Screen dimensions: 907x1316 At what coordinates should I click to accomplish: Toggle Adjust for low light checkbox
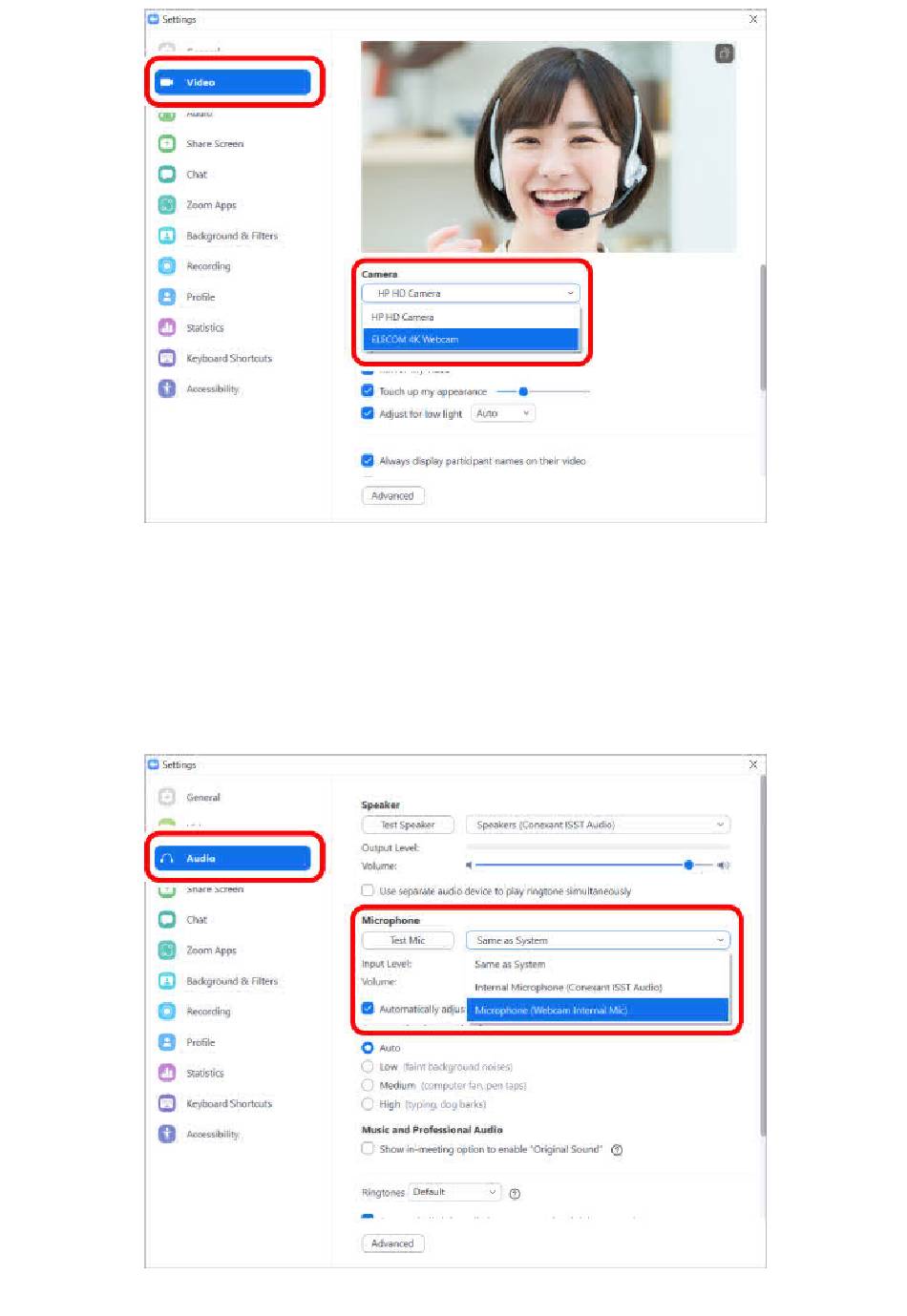point(368,413)
